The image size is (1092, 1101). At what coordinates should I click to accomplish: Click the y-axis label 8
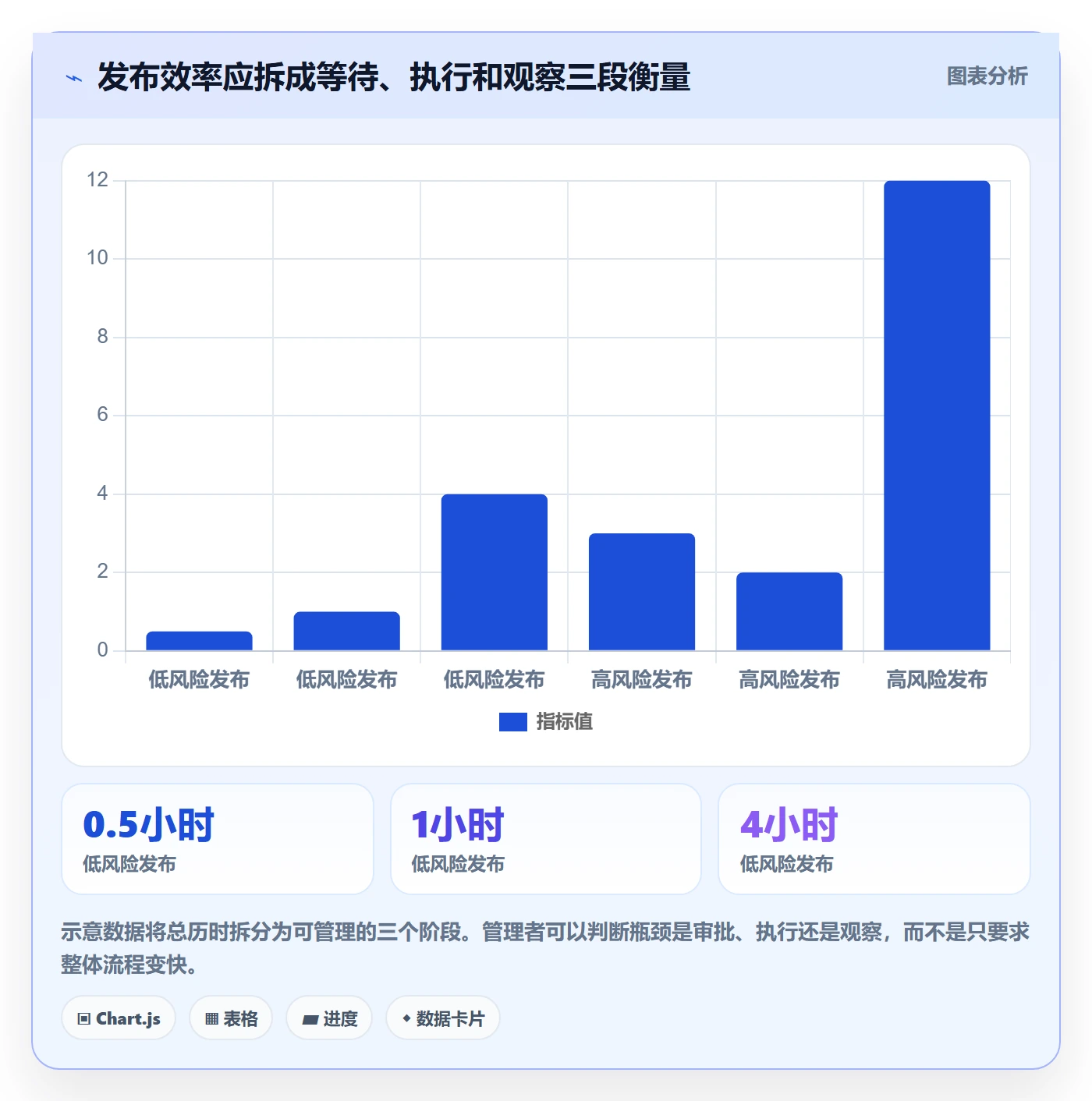tap(102, 337)
